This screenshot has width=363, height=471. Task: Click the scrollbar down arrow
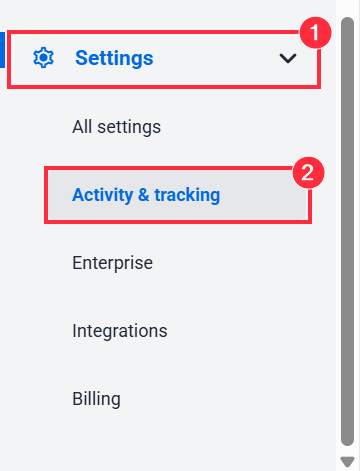point(347,462)
